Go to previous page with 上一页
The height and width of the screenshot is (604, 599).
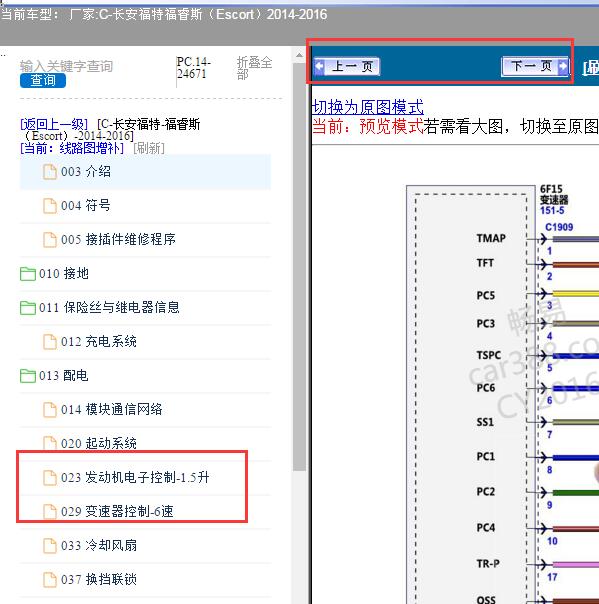(346, 67)
